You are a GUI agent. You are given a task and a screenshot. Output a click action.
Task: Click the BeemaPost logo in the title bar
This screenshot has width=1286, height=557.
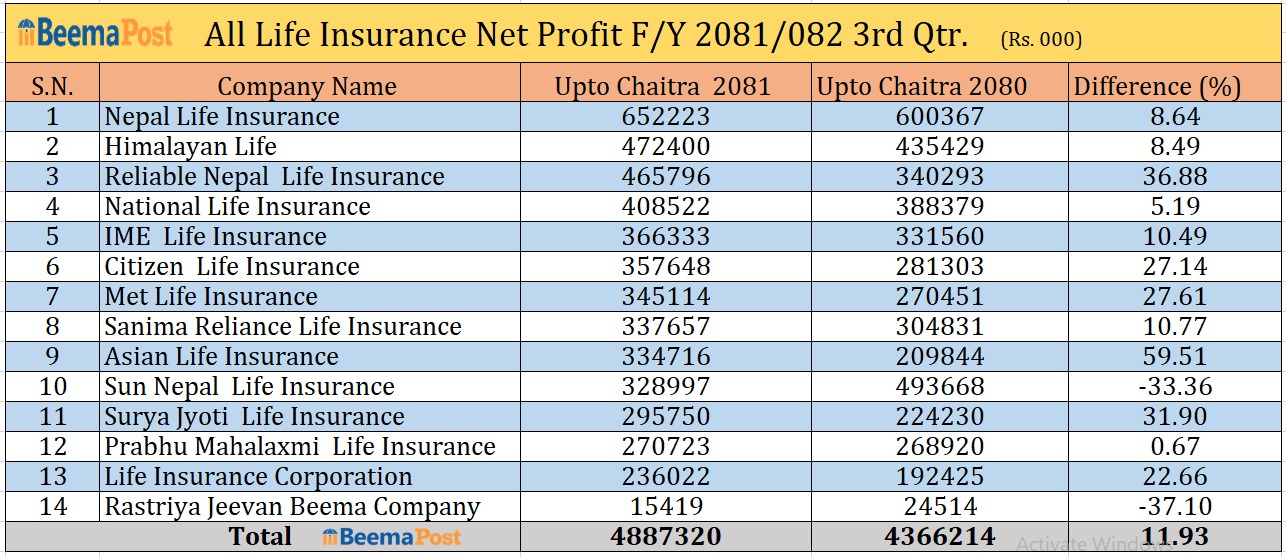pyautogui.click(x=95, y=33)
